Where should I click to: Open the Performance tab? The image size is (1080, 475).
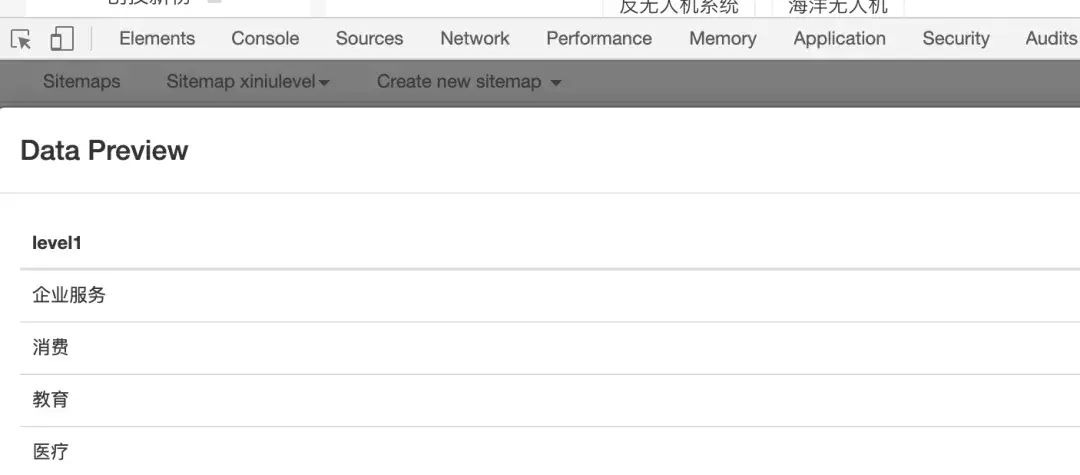click(599, 39)
